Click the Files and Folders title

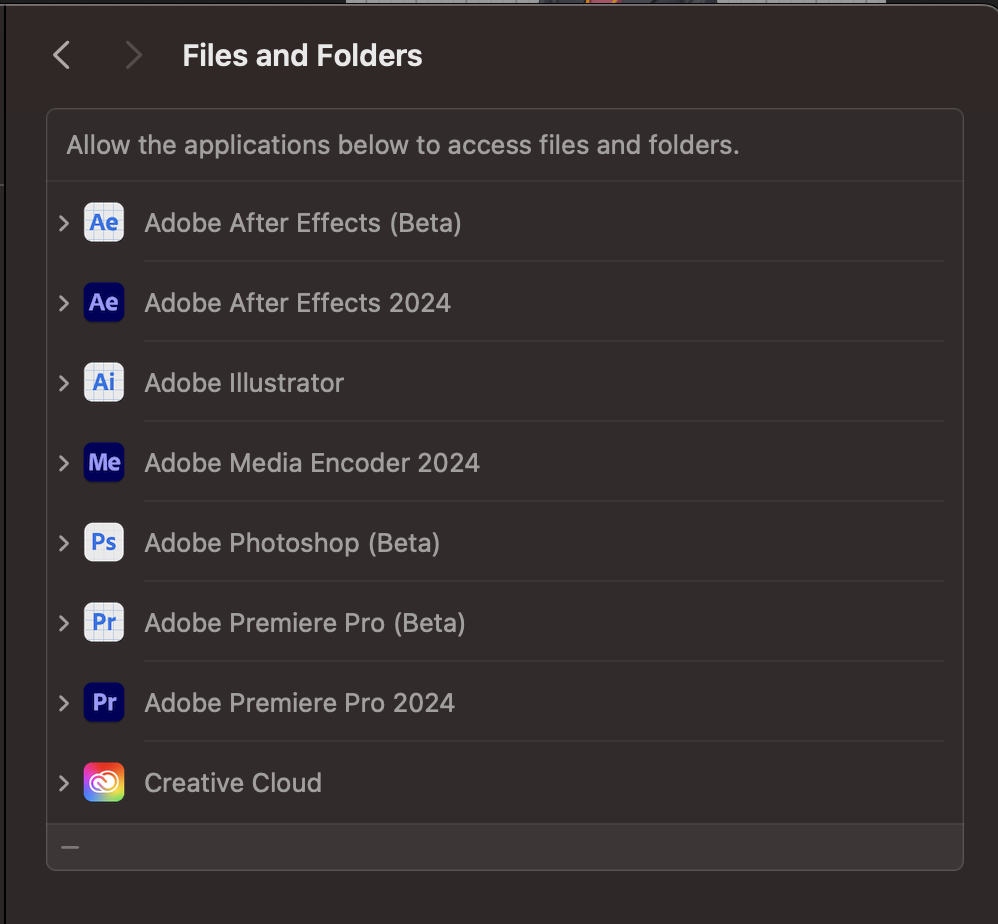point(302,55)
